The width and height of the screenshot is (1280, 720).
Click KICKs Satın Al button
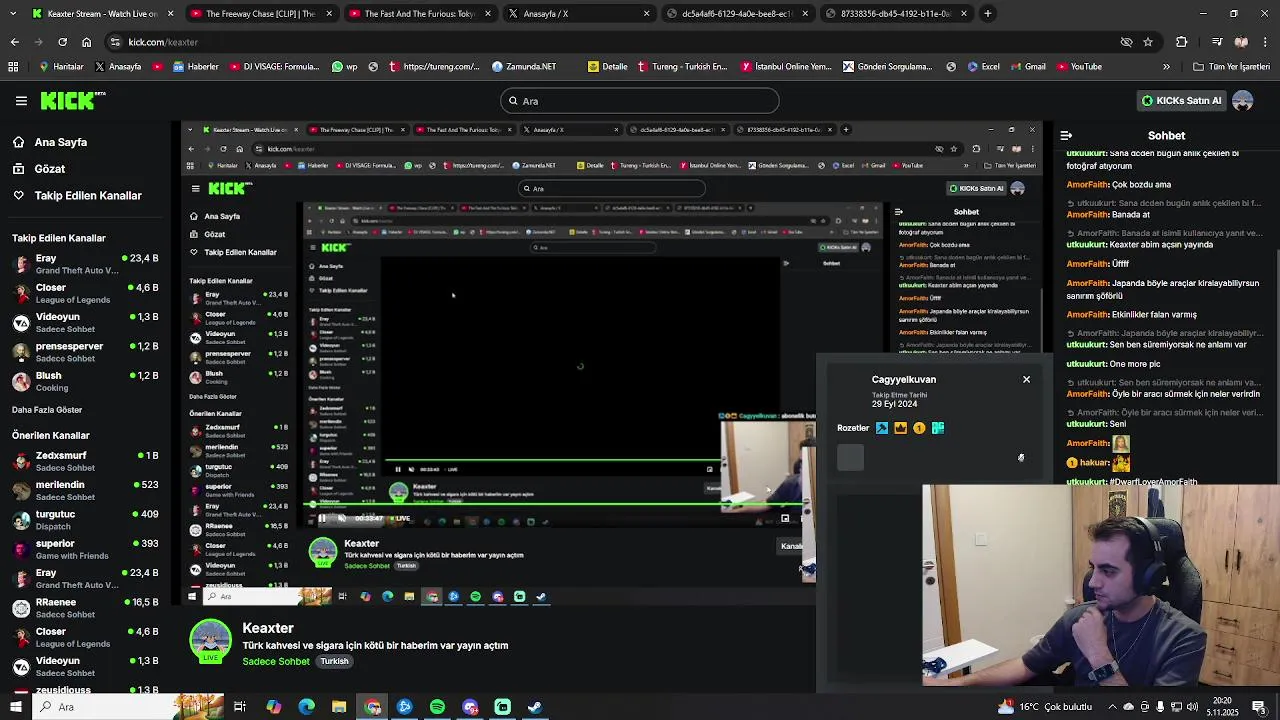click(x=1181, y=100)
